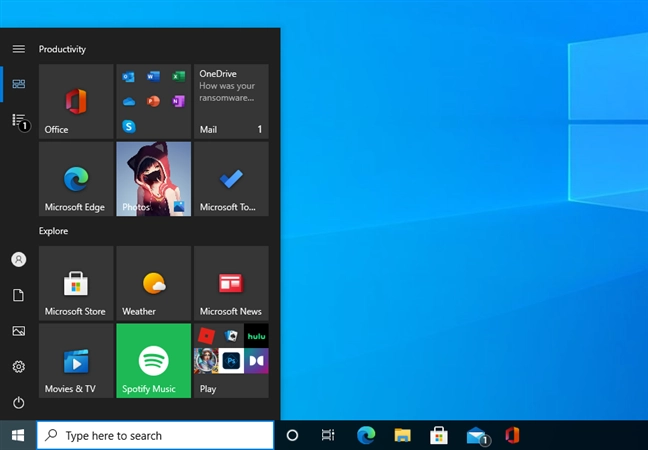The image size is (648, 450).
Task: Launch Excel from the Office folder tile
Action: [179, 76]
